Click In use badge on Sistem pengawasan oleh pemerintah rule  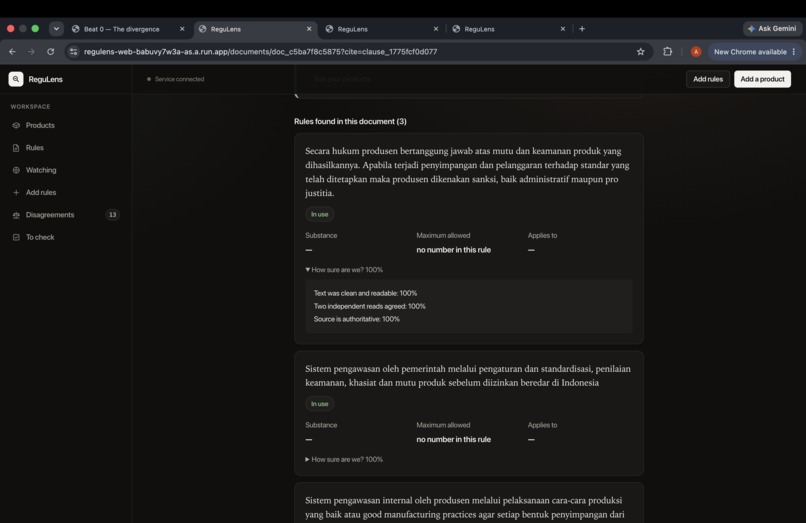click(319, 404)
